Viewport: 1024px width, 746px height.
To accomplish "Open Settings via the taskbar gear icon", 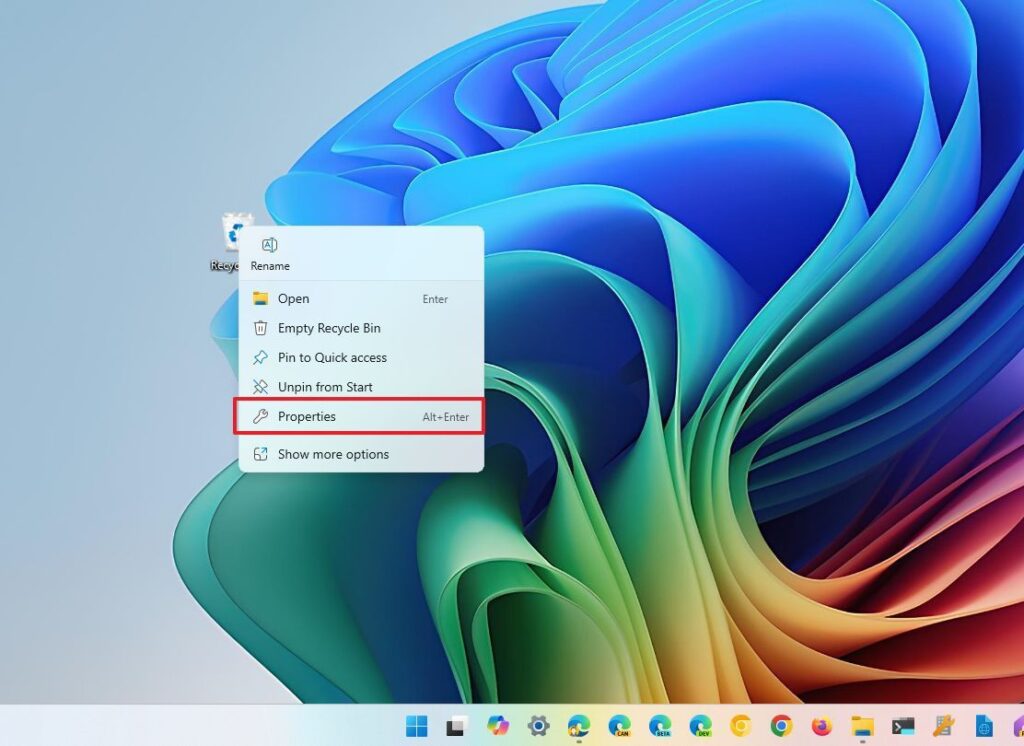I will 538,725.
